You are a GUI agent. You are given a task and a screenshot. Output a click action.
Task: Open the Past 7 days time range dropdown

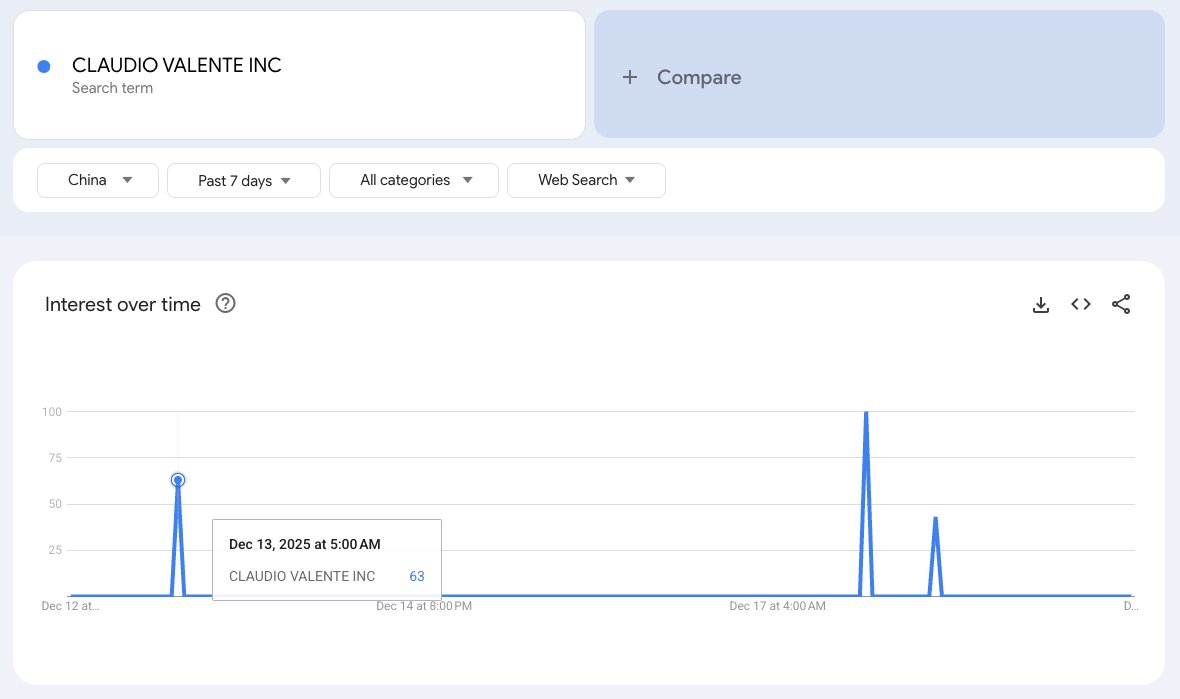tap(243, 180)
